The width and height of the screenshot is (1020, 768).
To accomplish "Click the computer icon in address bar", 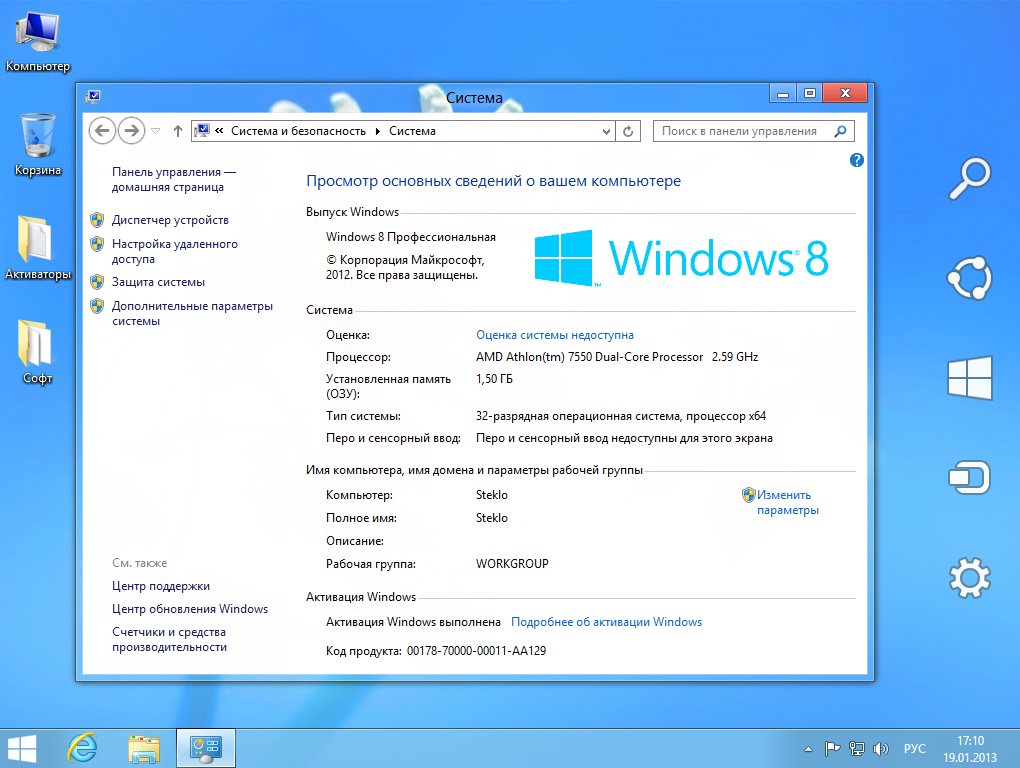I will tap(202, 131).
